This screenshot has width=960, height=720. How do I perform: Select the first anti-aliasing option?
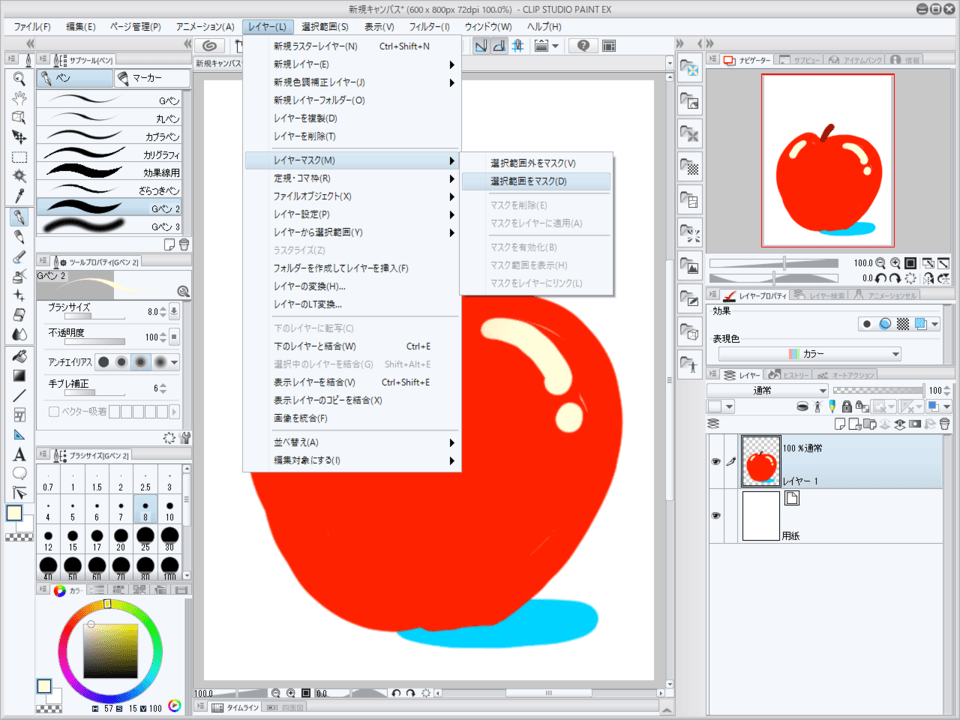click(104, 362)
